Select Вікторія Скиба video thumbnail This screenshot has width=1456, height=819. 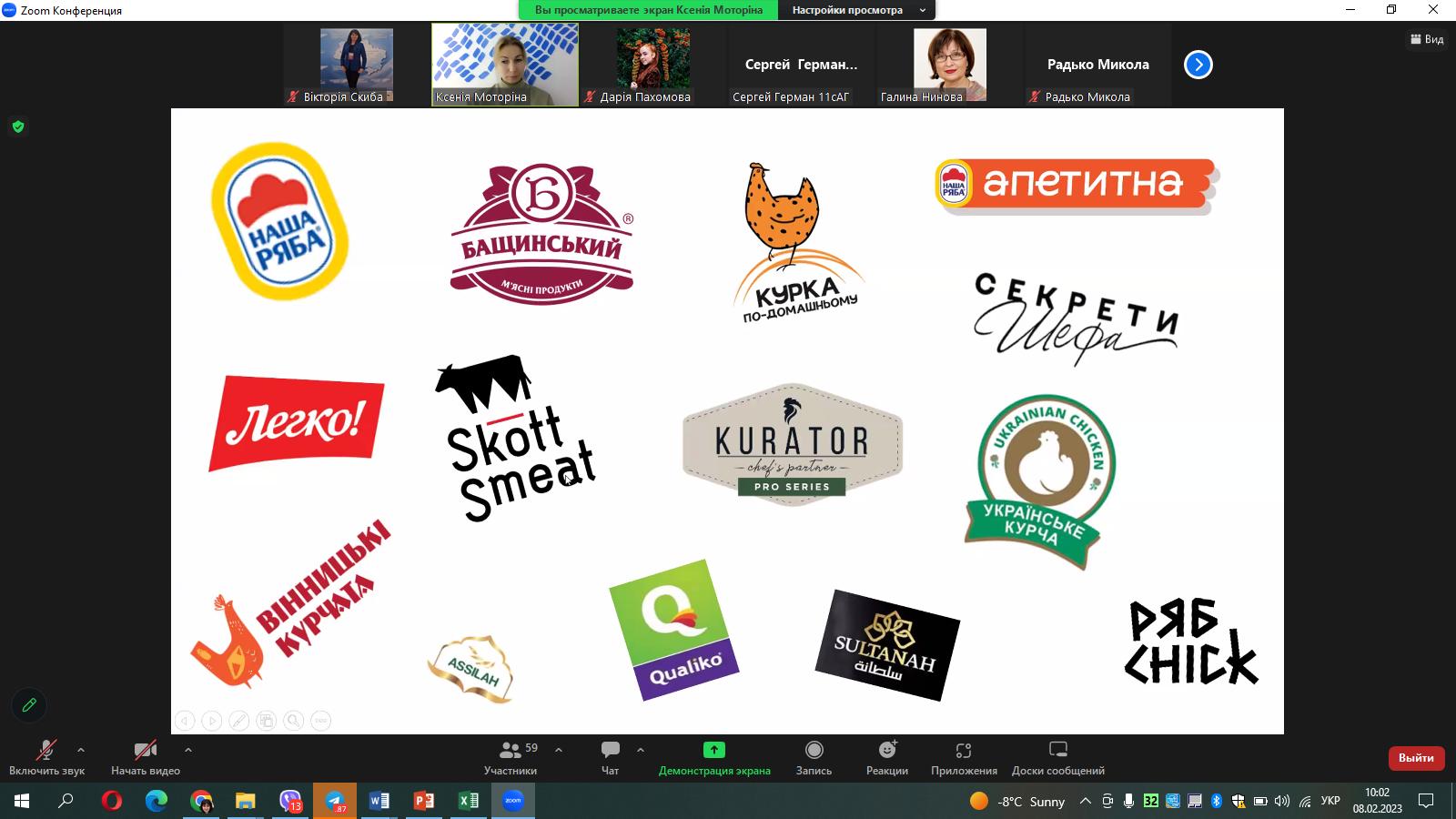pyautogui.click(x=357, y=65)
